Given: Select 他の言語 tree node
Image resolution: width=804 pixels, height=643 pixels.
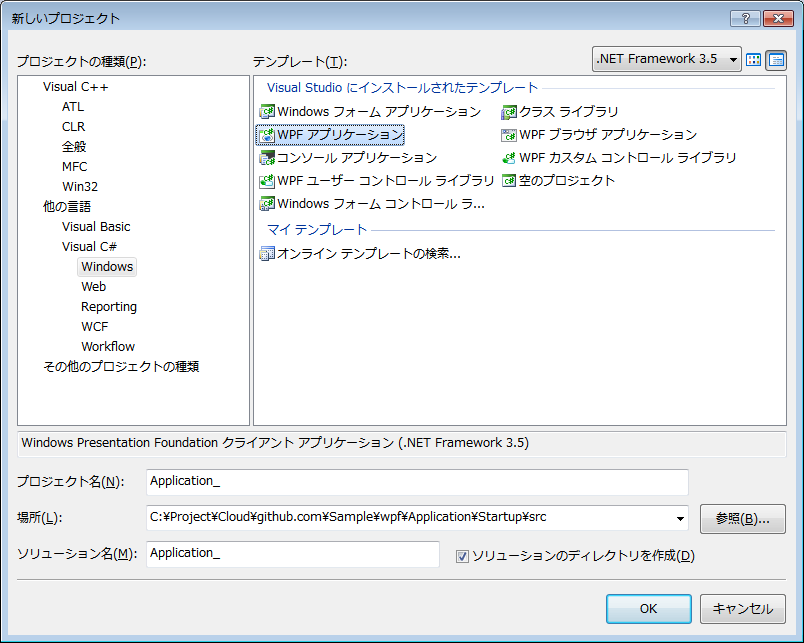Looking at the screenshot, I should (x=67, y=207).
